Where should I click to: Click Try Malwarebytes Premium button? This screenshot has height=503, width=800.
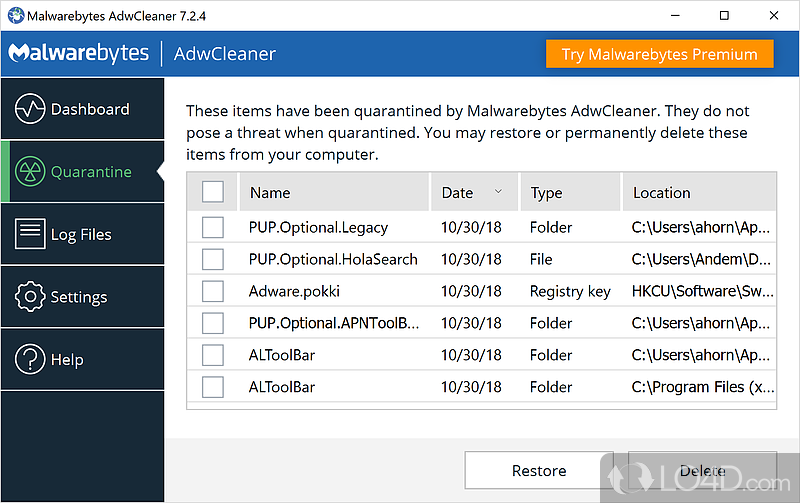click(x=660, y=54)
